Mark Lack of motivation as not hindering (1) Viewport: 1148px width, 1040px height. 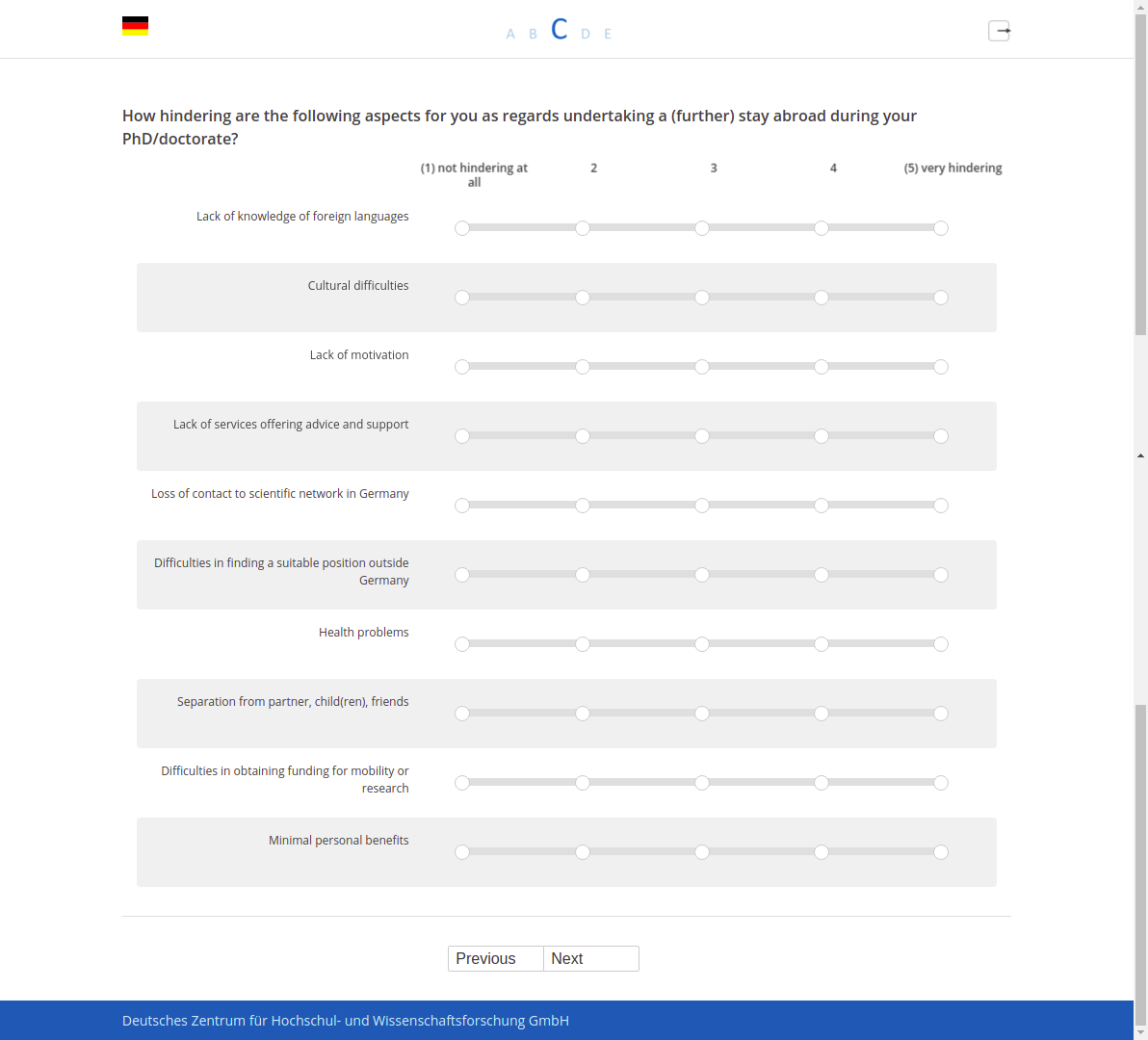pos(462,367)
